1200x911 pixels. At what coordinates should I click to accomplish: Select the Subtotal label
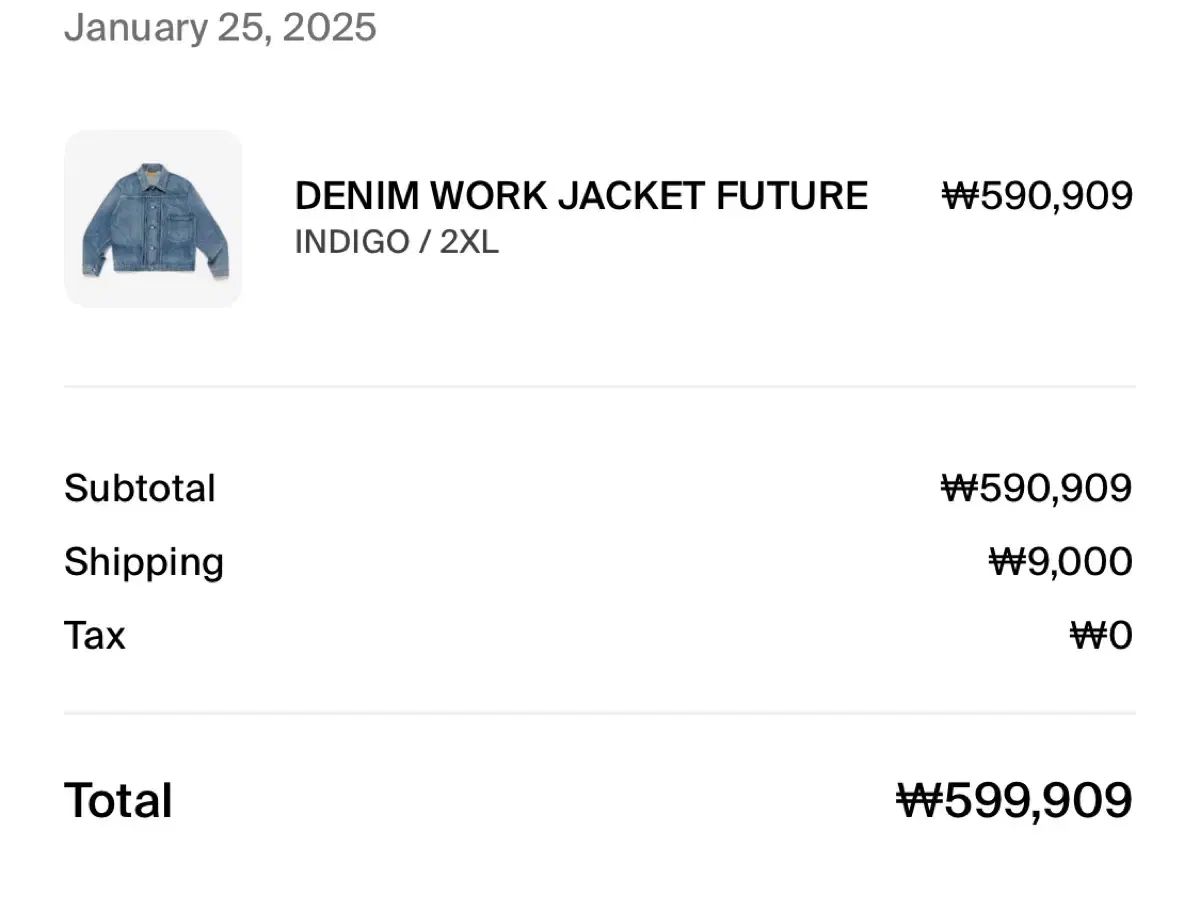point(140,488)
